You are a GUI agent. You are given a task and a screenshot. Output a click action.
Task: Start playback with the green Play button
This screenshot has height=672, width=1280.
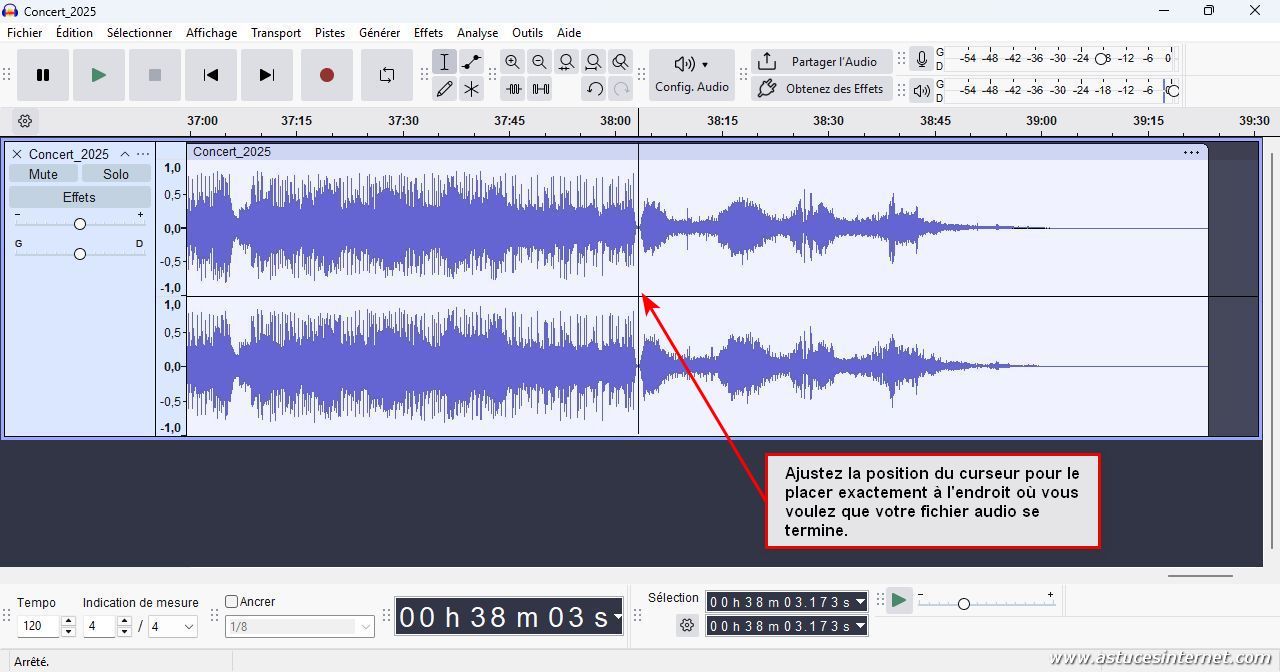click(98, 75)
